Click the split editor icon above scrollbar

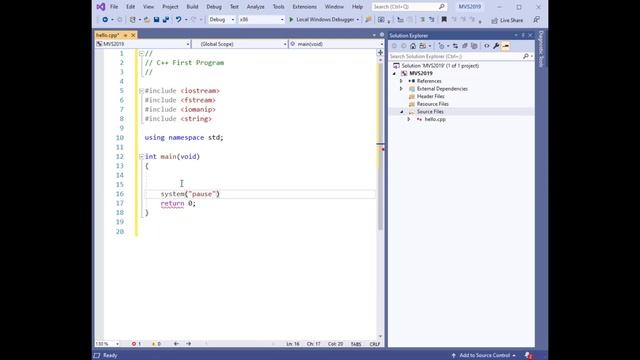point(380,52)
